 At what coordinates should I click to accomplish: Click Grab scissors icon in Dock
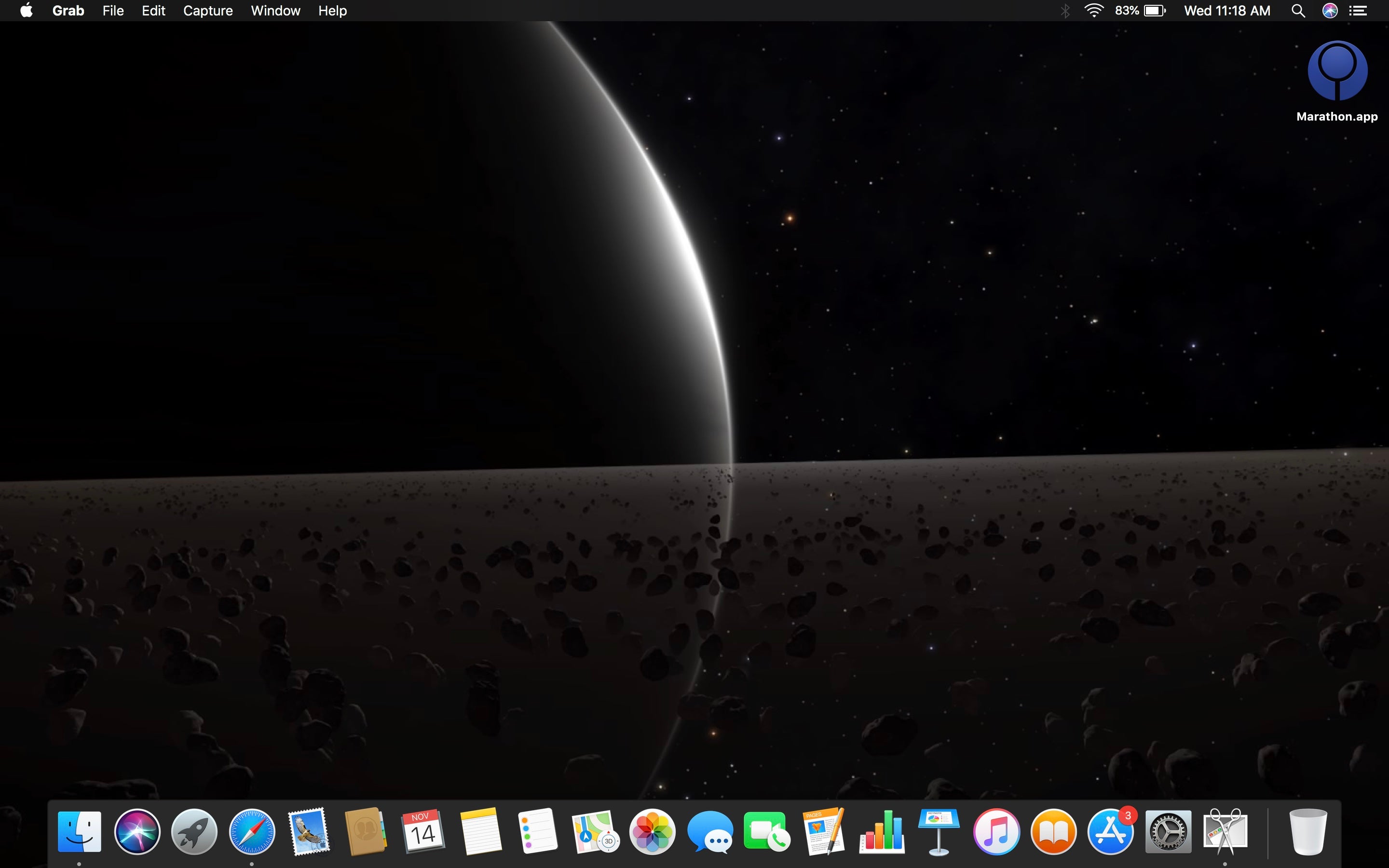click(1226, 831)
